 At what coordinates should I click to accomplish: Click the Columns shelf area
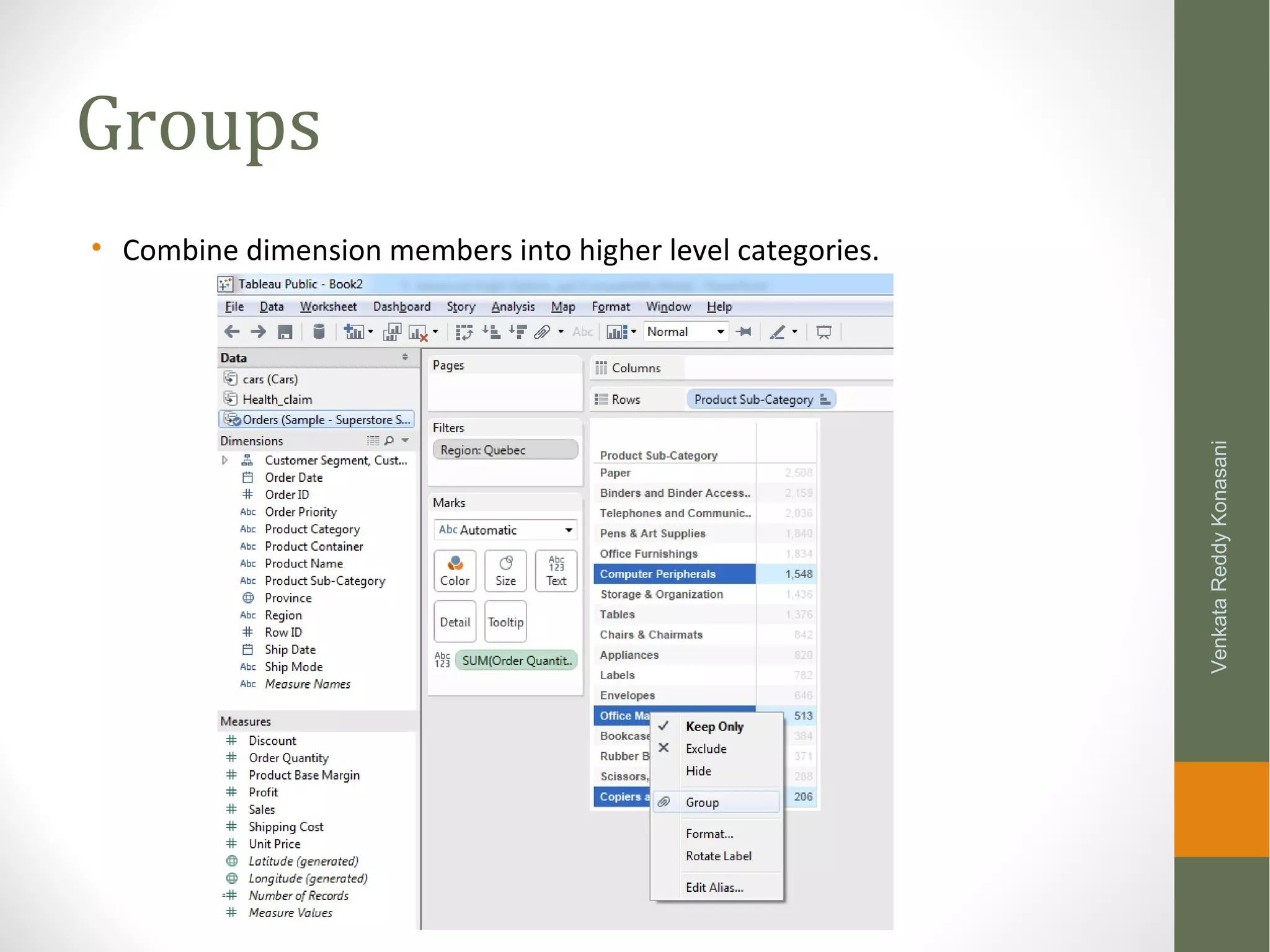tap(788, 368)
